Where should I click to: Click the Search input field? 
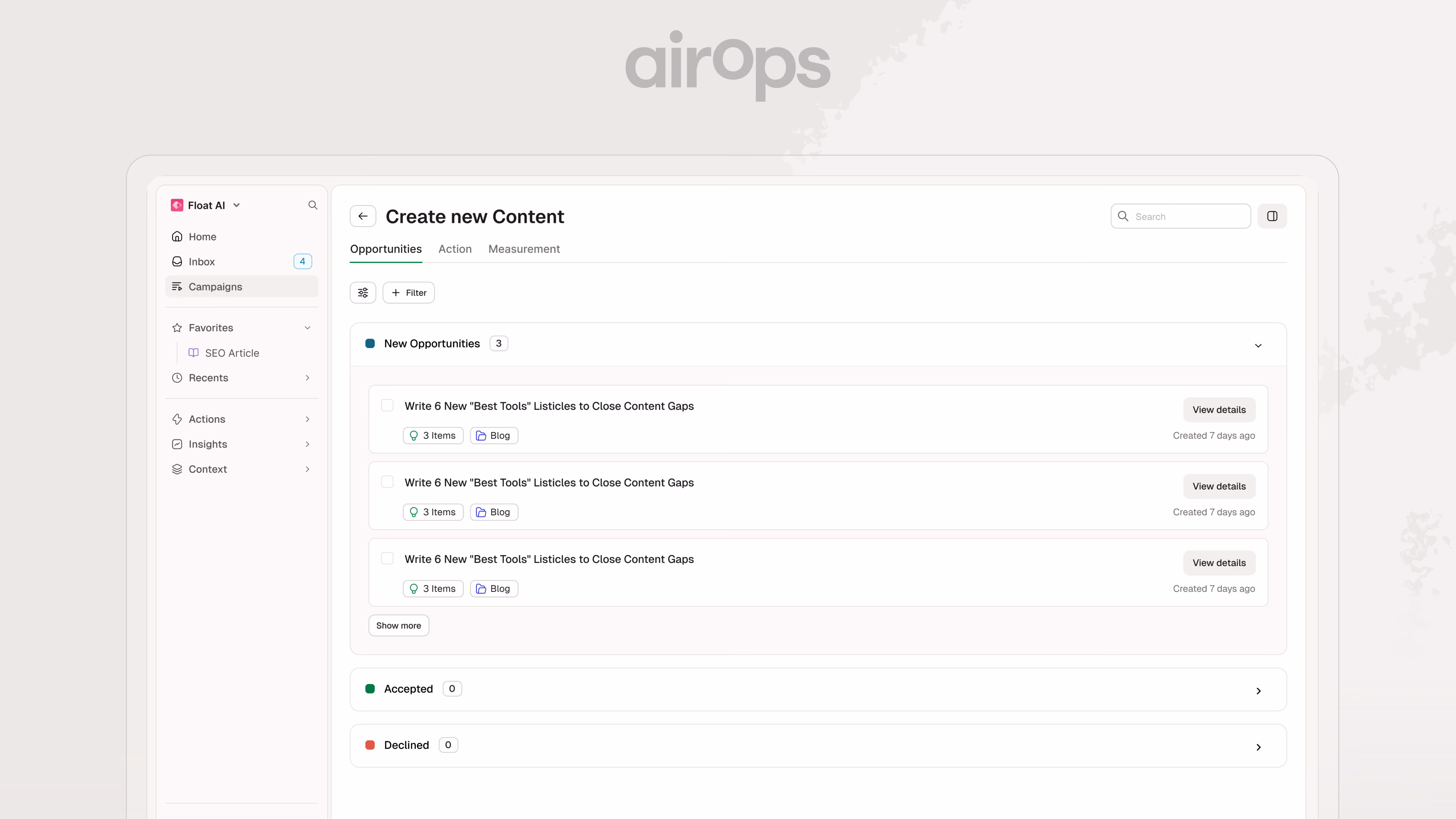coord(1180,216)
